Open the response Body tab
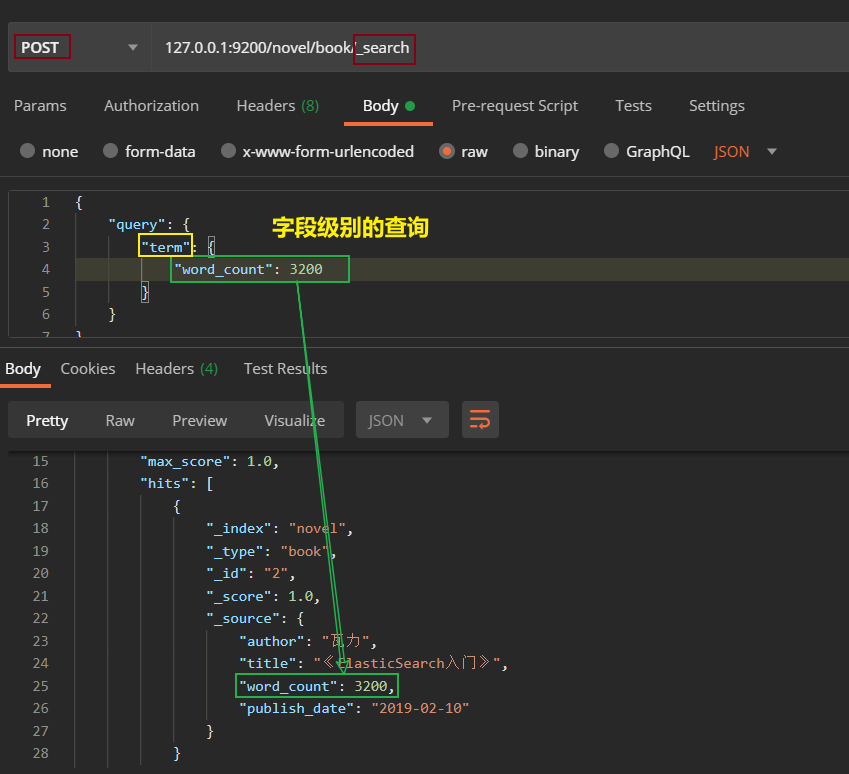 click(23, 369)
